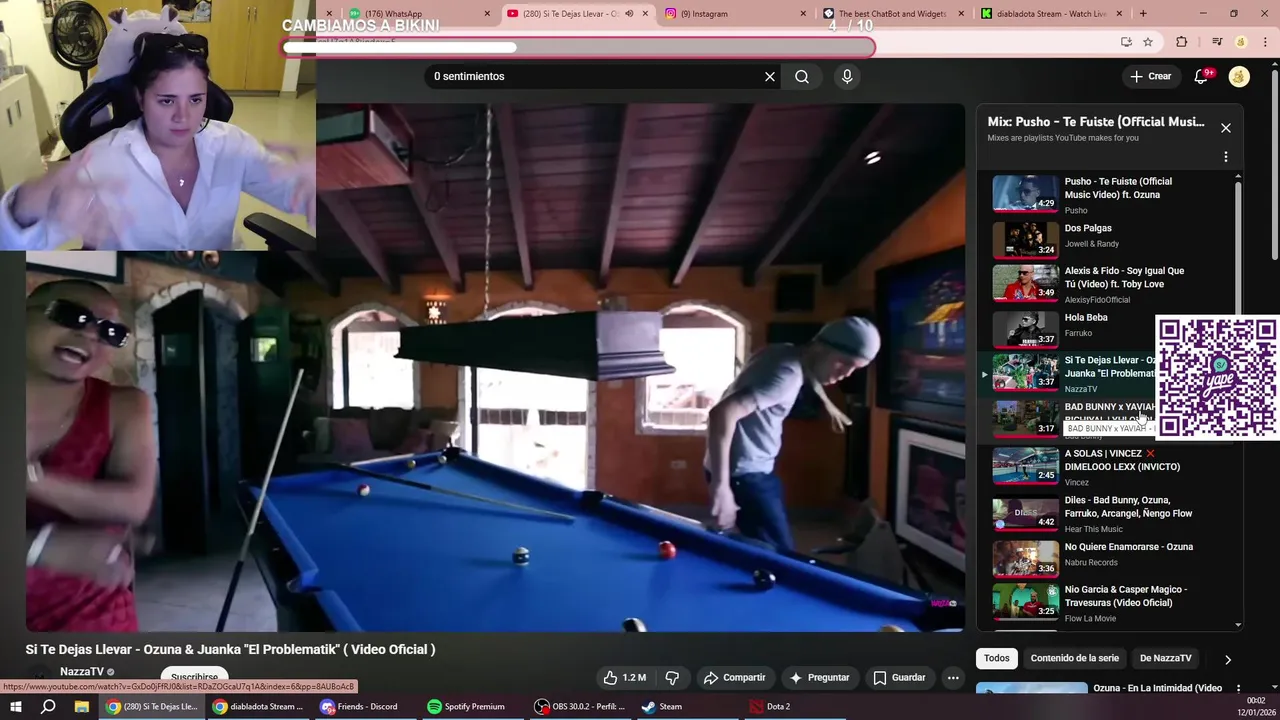Screen dimensions: 1280x720
Task: Mute audio on the YouTube browser tab
Action: click(x=629, y=14)
